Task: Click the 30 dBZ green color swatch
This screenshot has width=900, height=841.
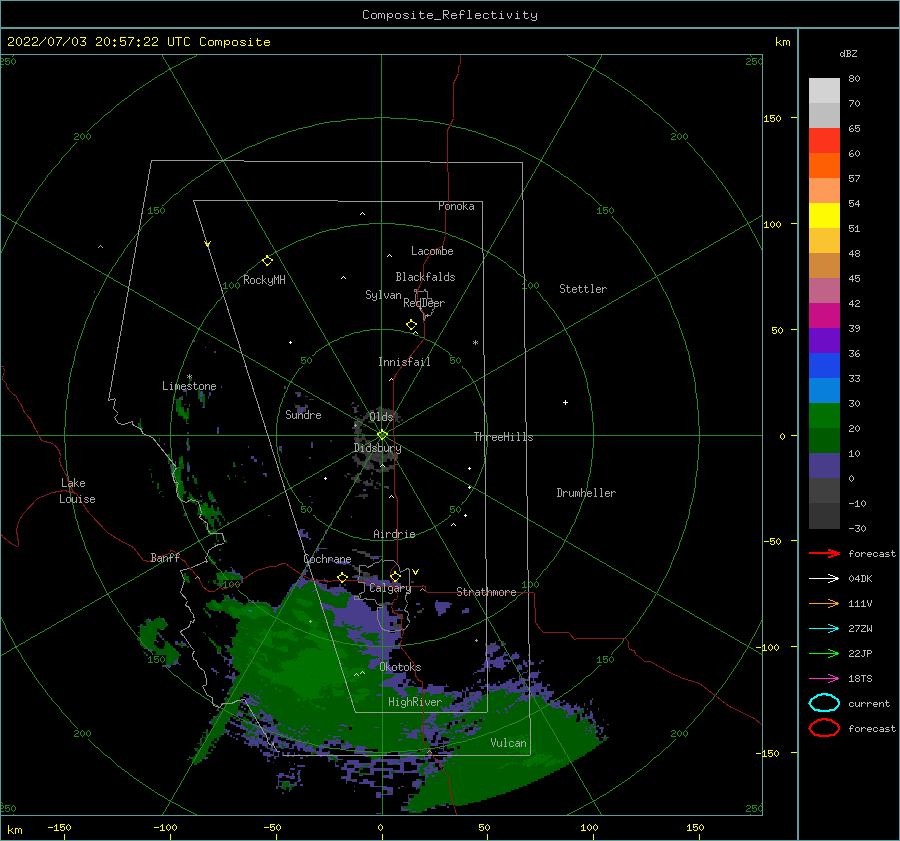Action: (824, 416)
